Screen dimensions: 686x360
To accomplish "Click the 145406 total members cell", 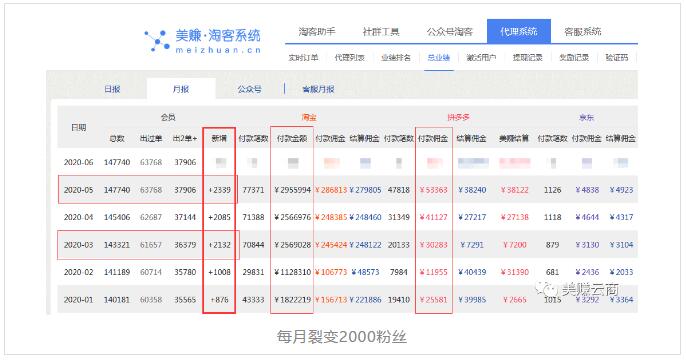I will tap(117, 217).
